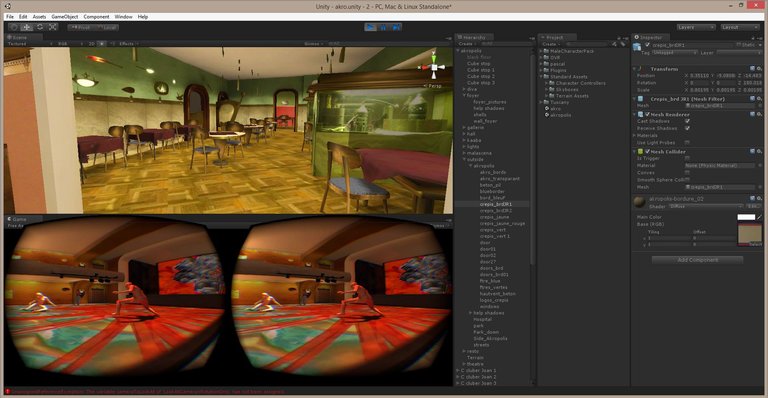Viewport: 768px width, 398px height.
Task: Collapse the Standard Assets folder
Action: coord(541,77)
